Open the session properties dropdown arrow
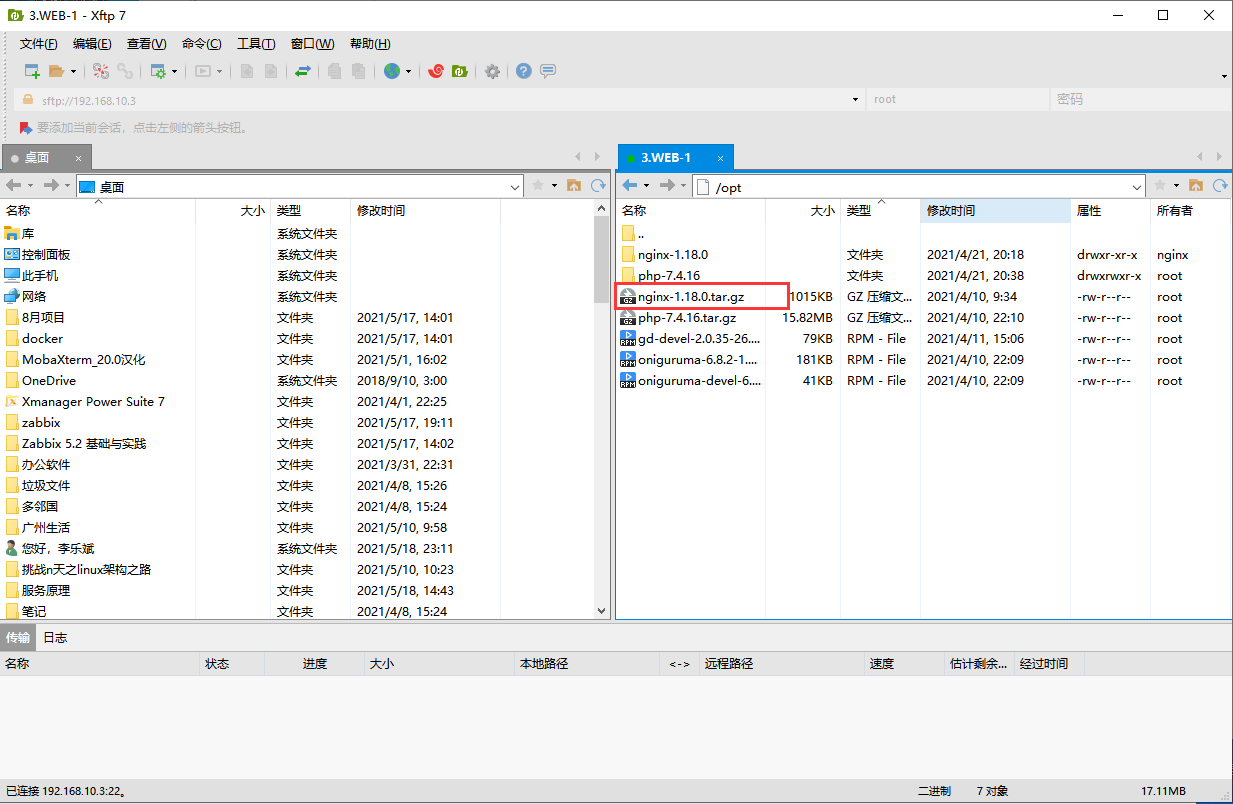 174,71
